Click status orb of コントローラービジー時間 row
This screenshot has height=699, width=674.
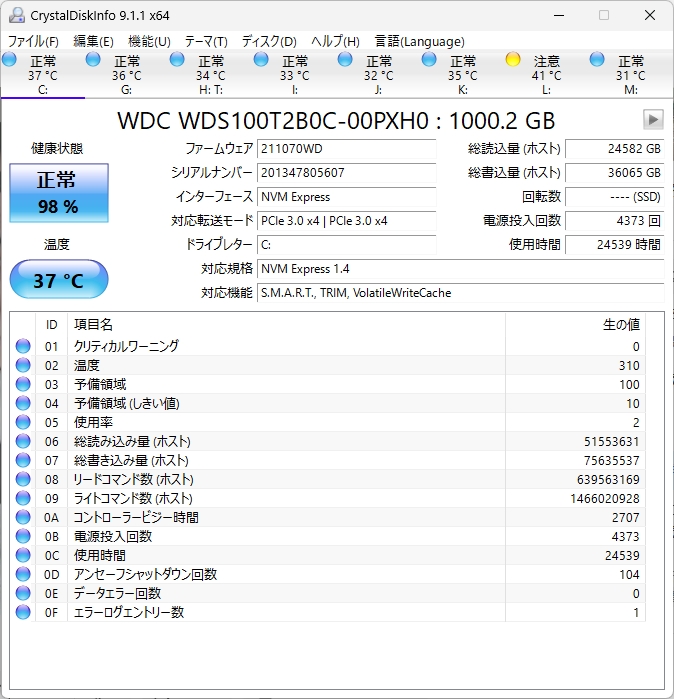[x=23, y=517]
